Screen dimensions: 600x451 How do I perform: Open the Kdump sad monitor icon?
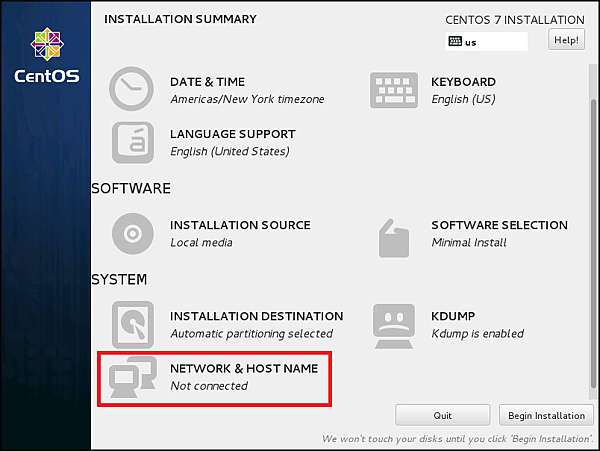point(394,326)
